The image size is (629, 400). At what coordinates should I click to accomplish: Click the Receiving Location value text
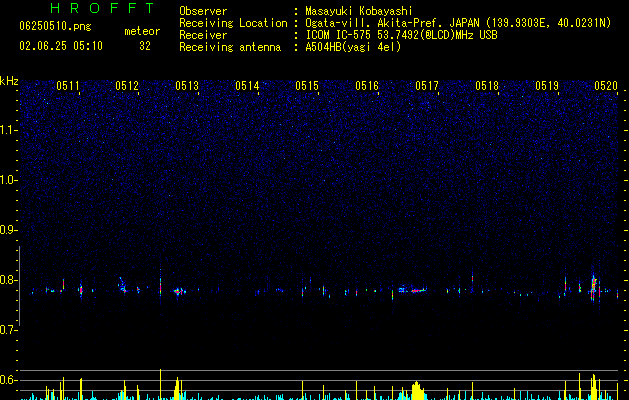458,23
